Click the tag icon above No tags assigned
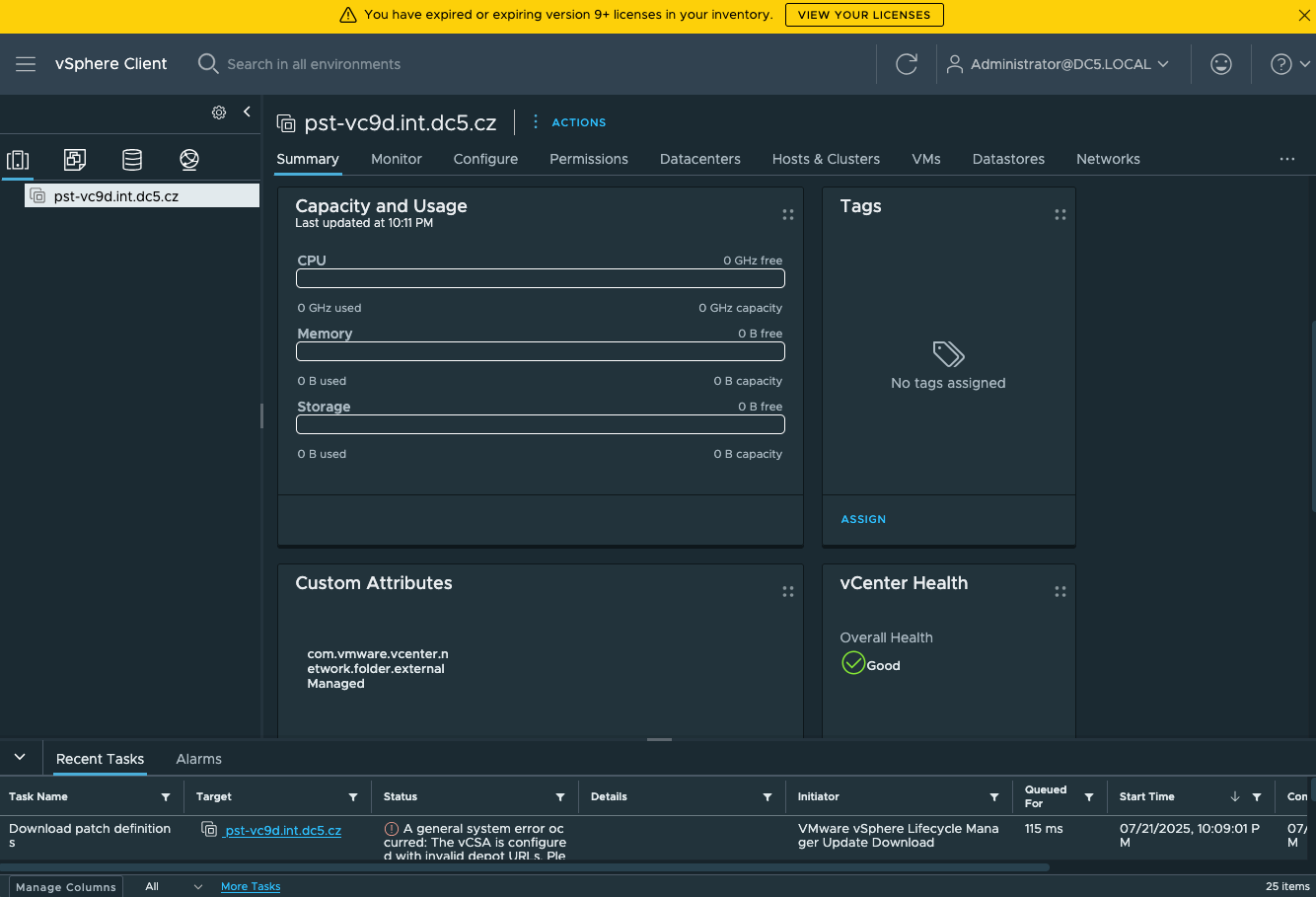This screenshot has height=897, width=1316. (x=948, y=354)
